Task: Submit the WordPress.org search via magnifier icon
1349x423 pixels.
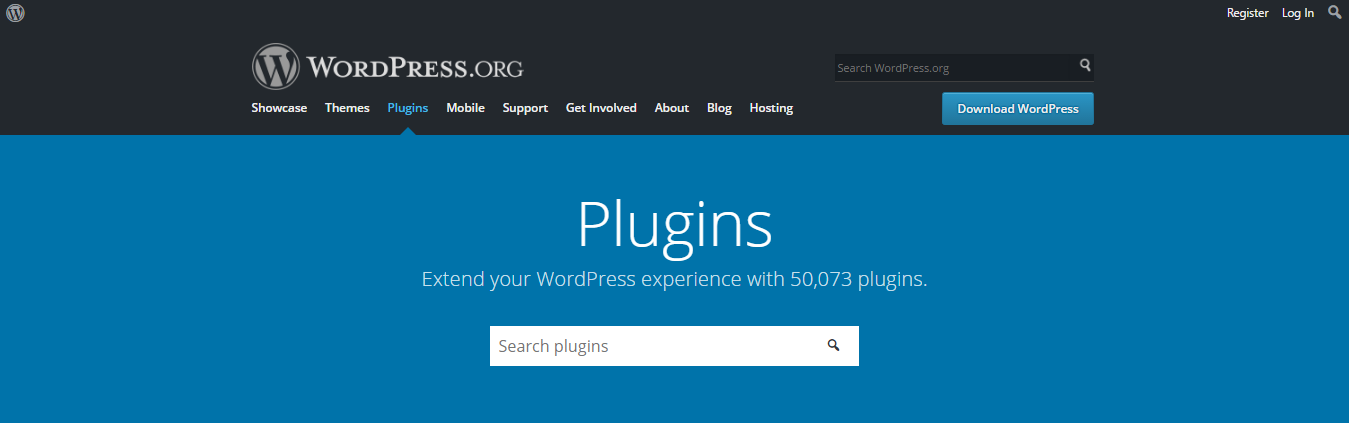Action: [x=1085, y=66]
